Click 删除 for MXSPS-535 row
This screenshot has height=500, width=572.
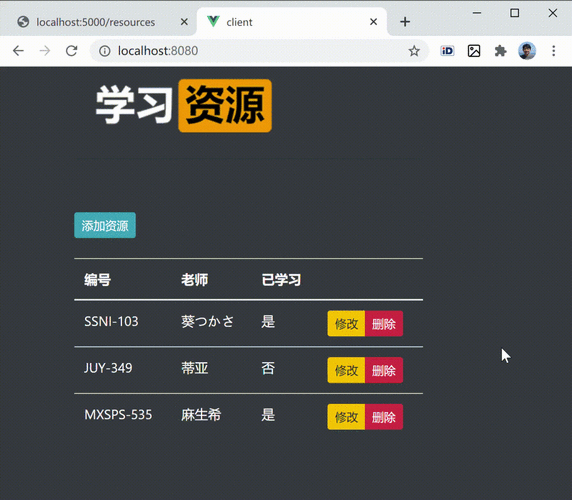[384, 417]
